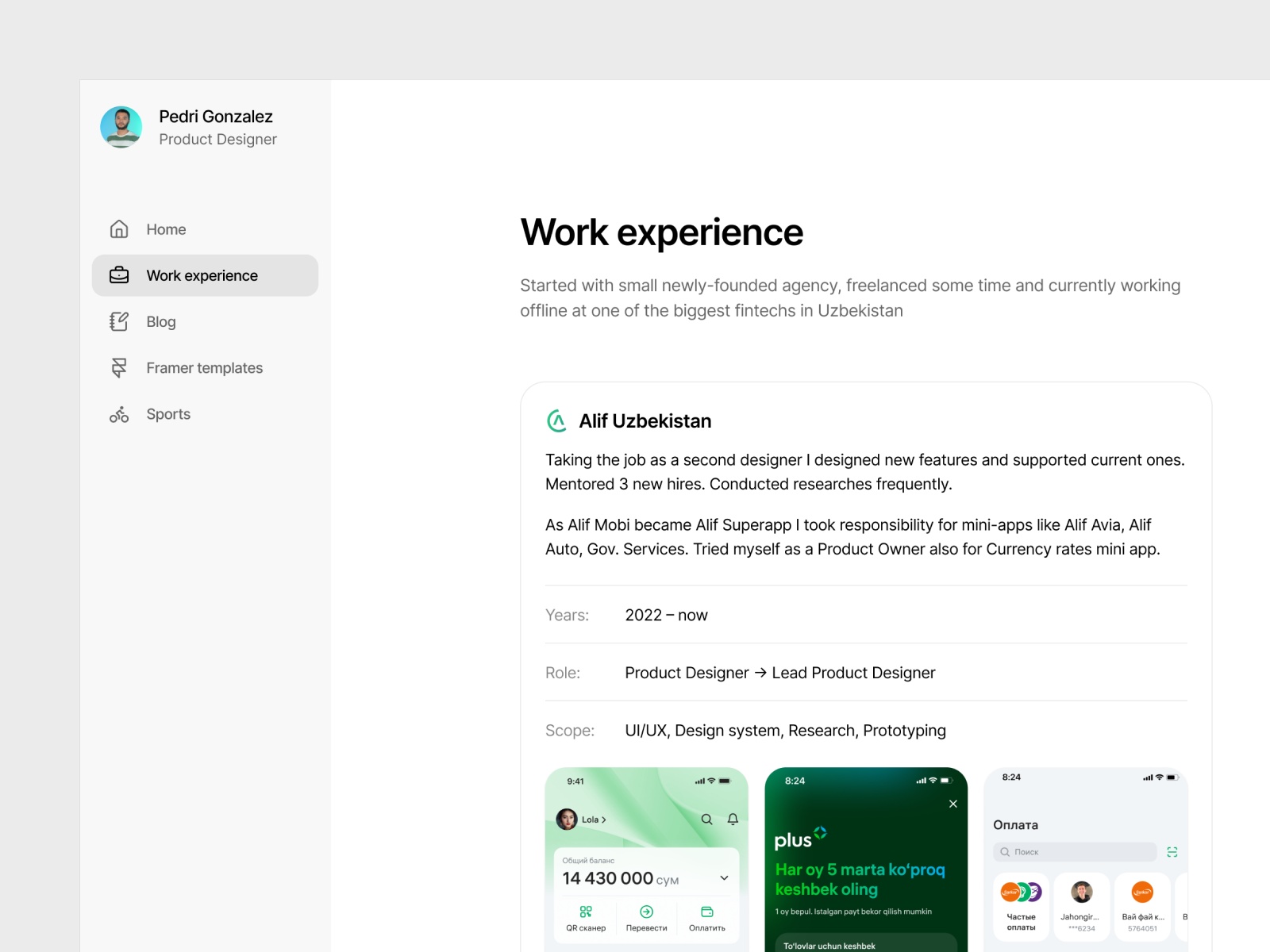Click the Частые оплаты icons card
1270x952 pixels.
click(1021, 907)
